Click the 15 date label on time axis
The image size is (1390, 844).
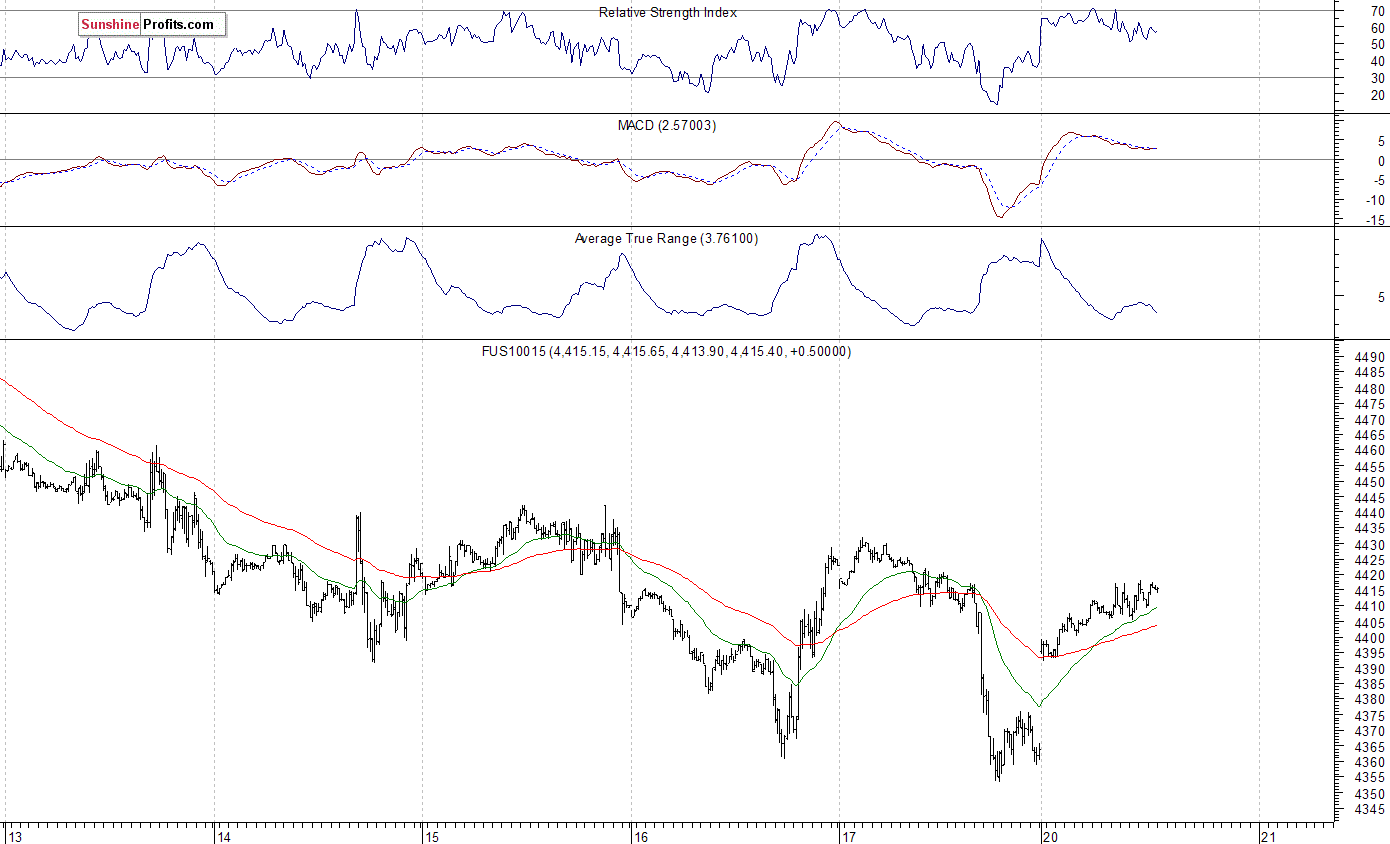coord(432,836)
